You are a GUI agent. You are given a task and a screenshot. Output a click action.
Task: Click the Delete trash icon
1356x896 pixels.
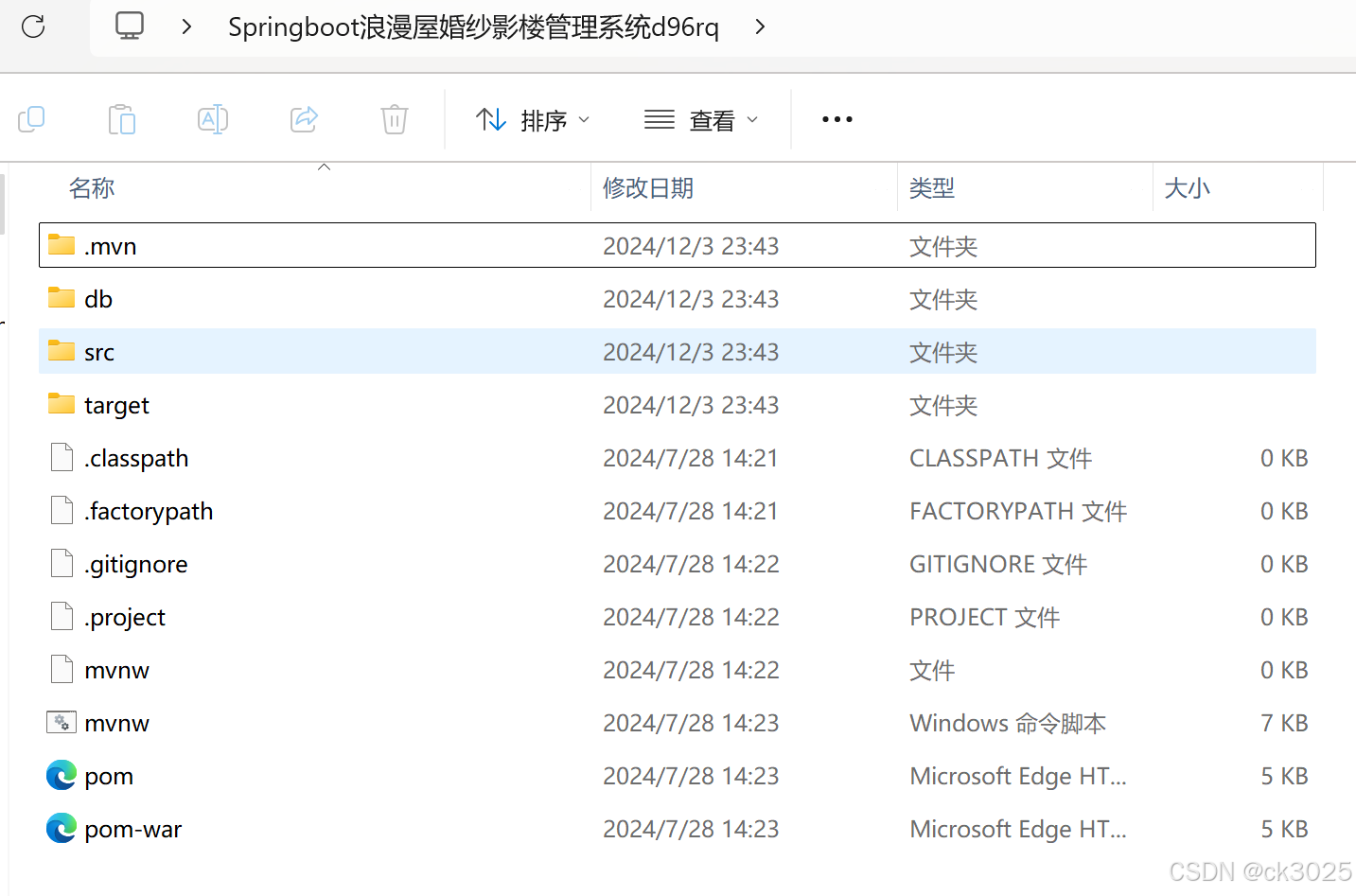[395, 119]
